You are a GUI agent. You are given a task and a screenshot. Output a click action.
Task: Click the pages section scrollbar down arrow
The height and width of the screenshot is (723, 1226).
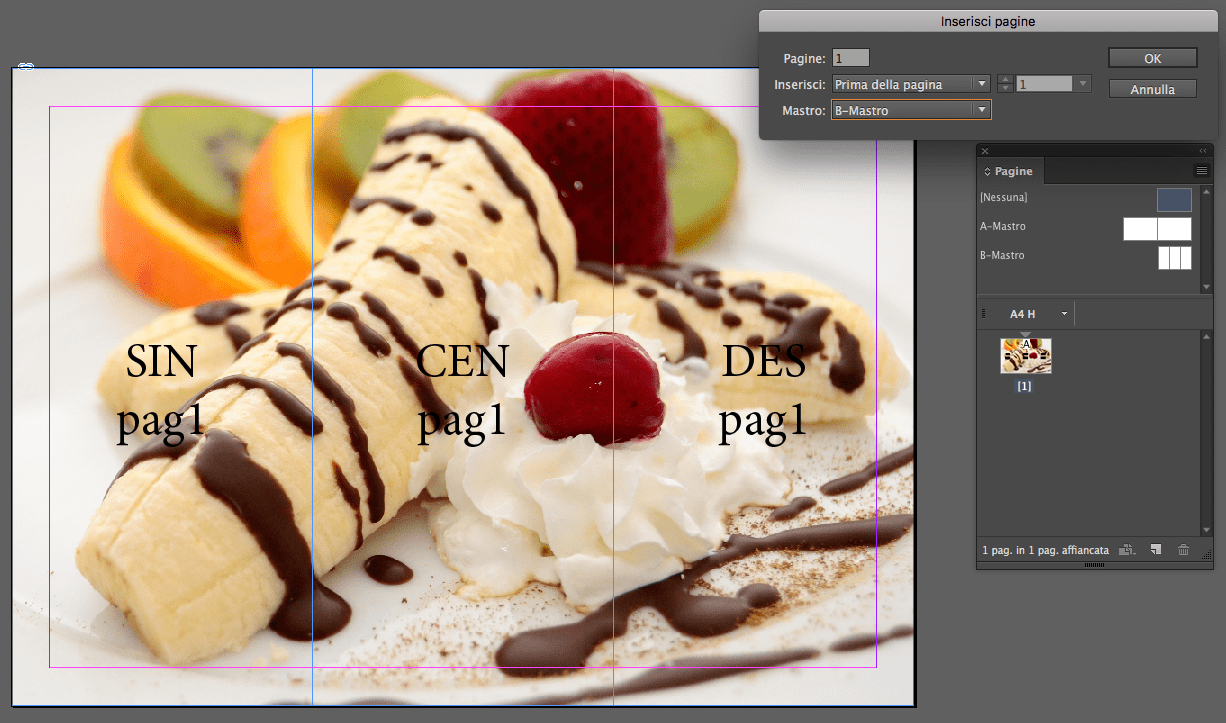click(x=1206, y=529)
